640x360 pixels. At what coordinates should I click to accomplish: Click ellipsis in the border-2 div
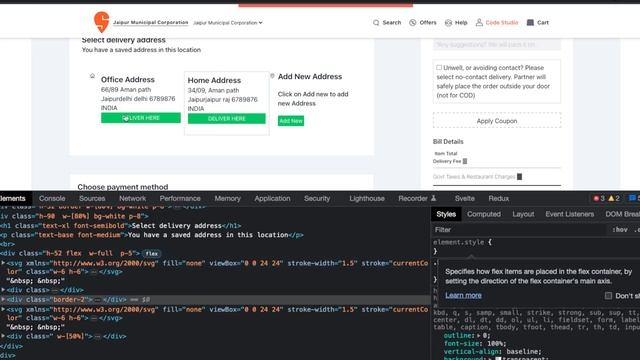click(97, 300)
